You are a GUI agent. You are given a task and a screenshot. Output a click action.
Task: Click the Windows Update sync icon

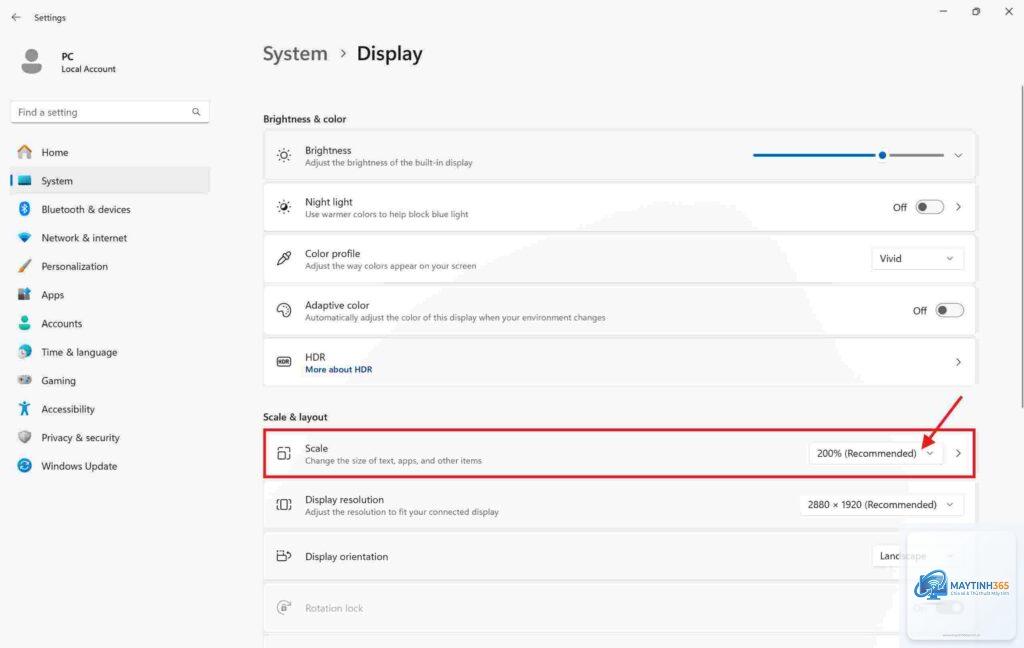point(25,466)
